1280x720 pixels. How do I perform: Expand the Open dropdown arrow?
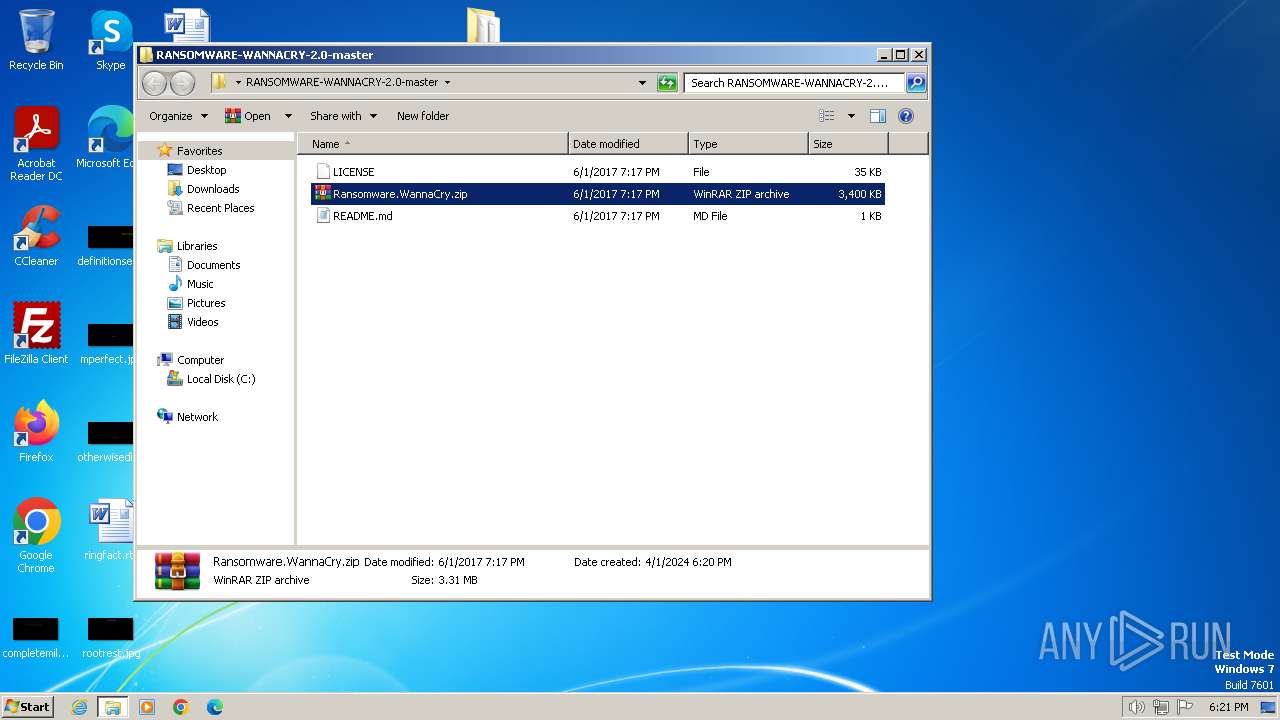click(x=288, y=116)
